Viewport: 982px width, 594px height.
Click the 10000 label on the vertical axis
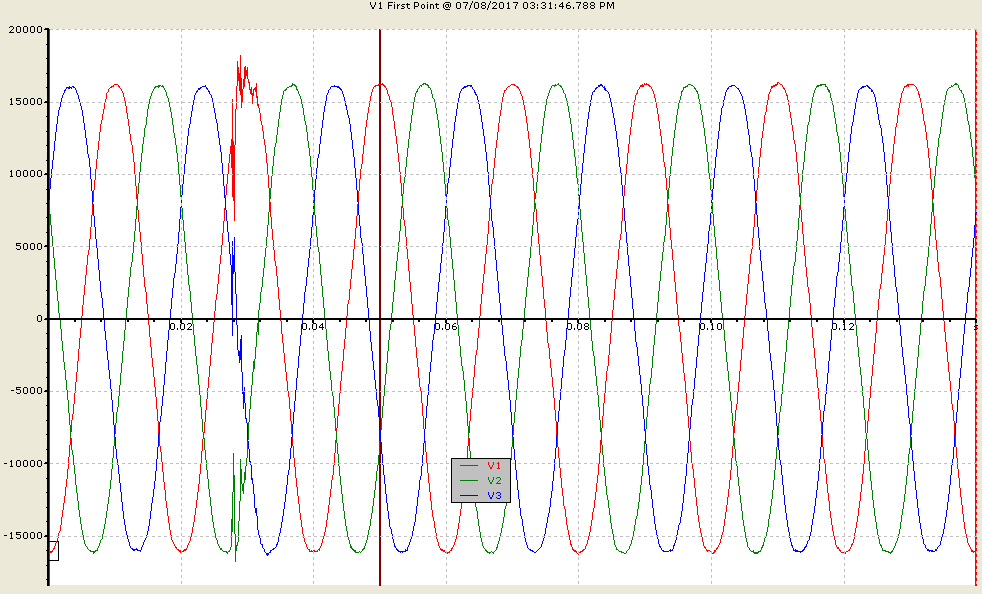coord(26,174)
